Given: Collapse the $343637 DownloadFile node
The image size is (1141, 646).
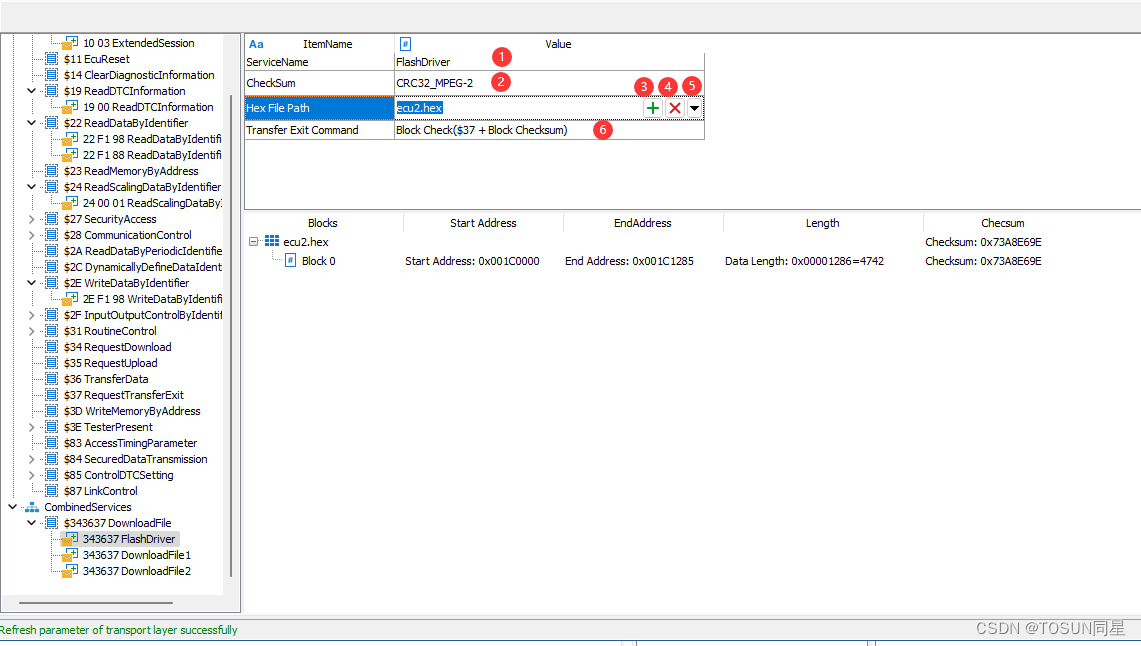Looking at the screenshot, I should pyautogui.click(x=31, y=523).
